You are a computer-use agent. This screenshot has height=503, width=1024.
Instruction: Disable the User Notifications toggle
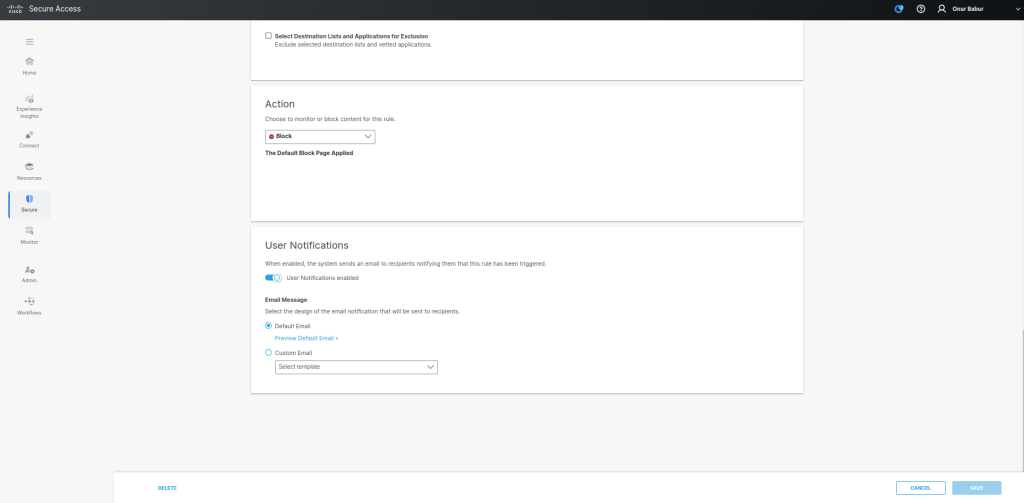click(273, 277)
